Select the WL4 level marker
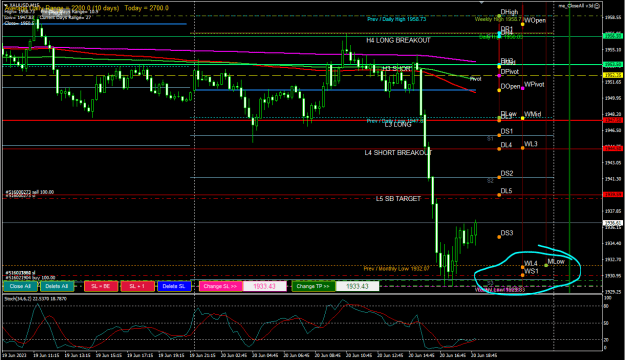 (523, 267)
